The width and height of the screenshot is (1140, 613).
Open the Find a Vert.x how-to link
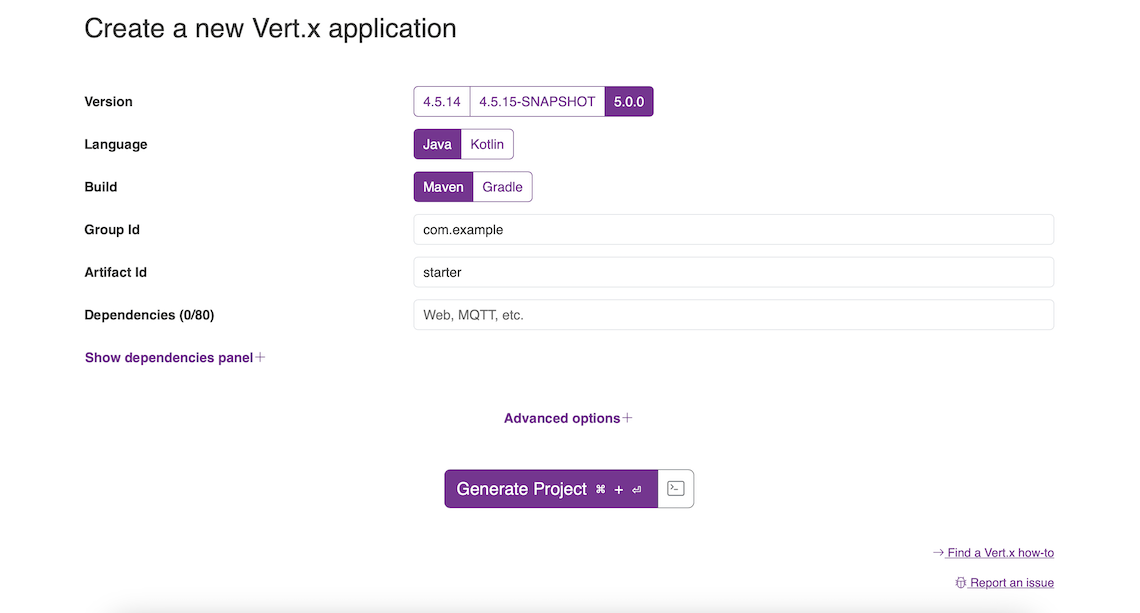pos(993,553)
